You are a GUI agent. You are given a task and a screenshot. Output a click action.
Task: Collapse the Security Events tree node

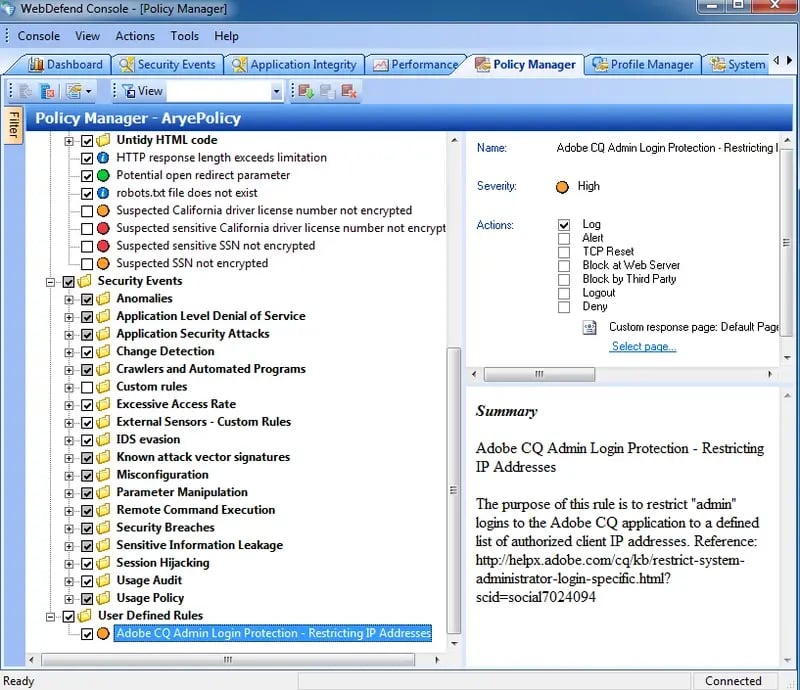pyautogui.click(x=51, y=281)
